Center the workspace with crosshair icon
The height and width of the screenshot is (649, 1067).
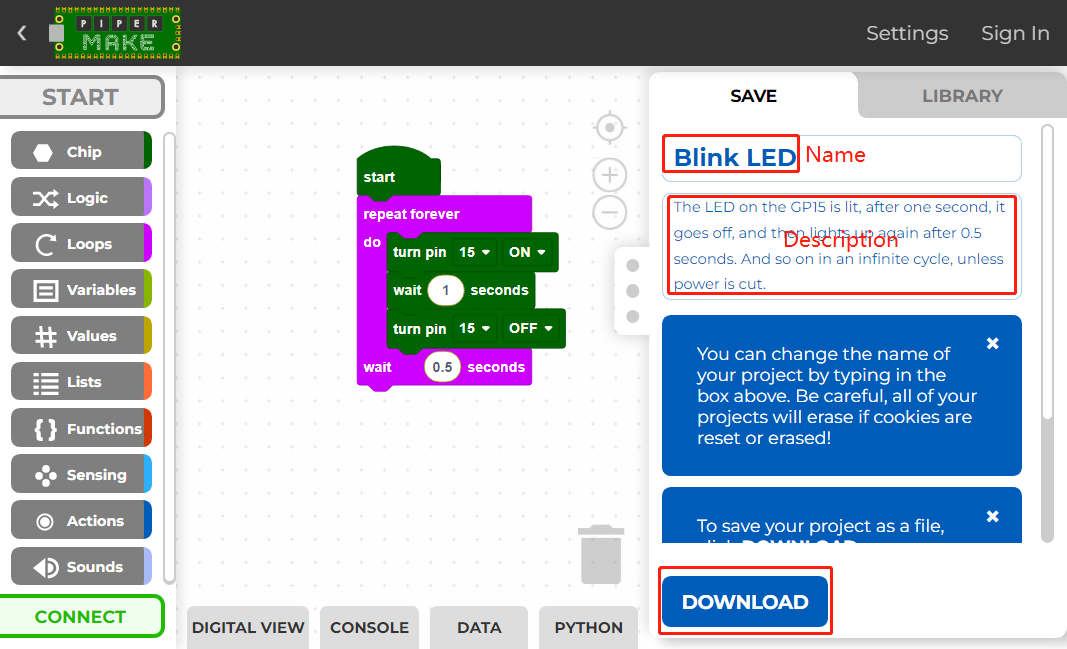click(x=610, y=127)
